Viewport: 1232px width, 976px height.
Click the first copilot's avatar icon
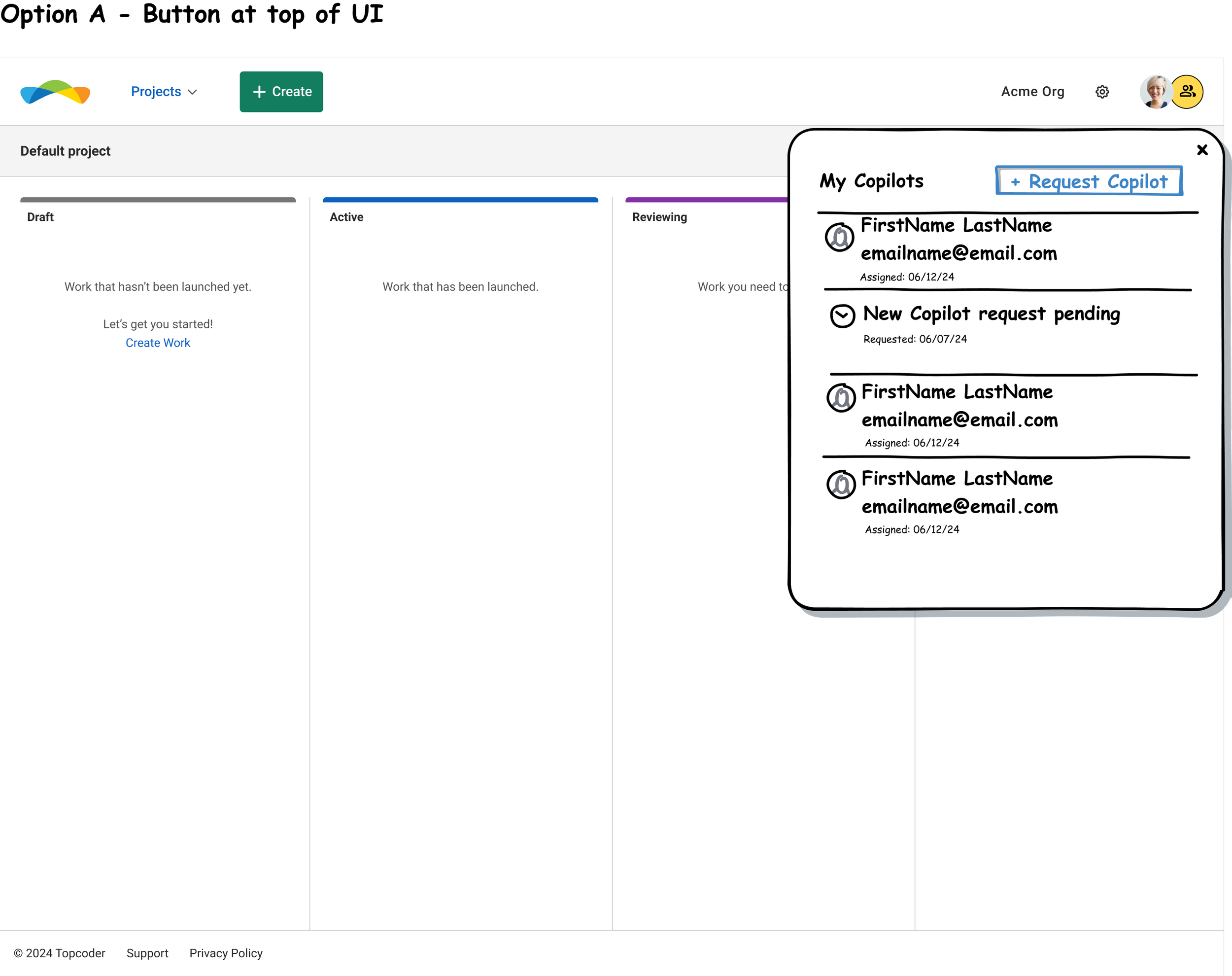839,237
